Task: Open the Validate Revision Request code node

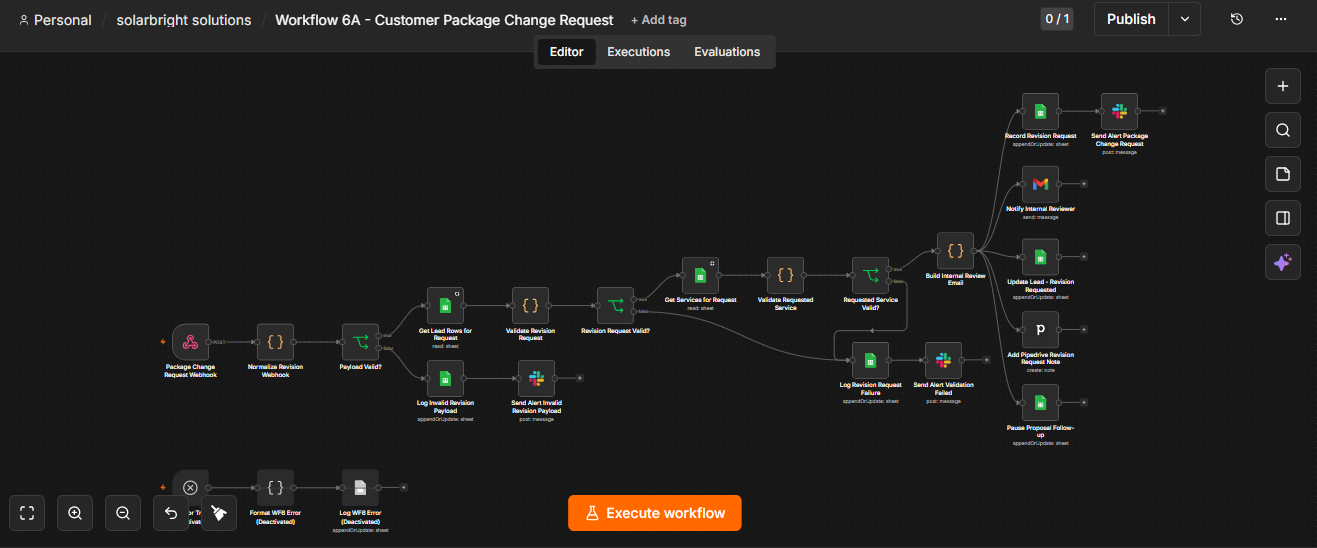Action: pos(530,305)
